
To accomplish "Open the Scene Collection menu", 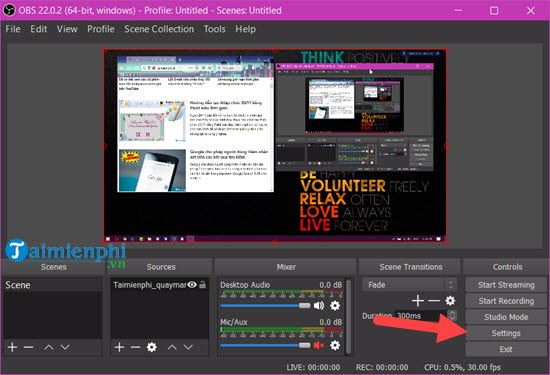I will coord(159,29).
